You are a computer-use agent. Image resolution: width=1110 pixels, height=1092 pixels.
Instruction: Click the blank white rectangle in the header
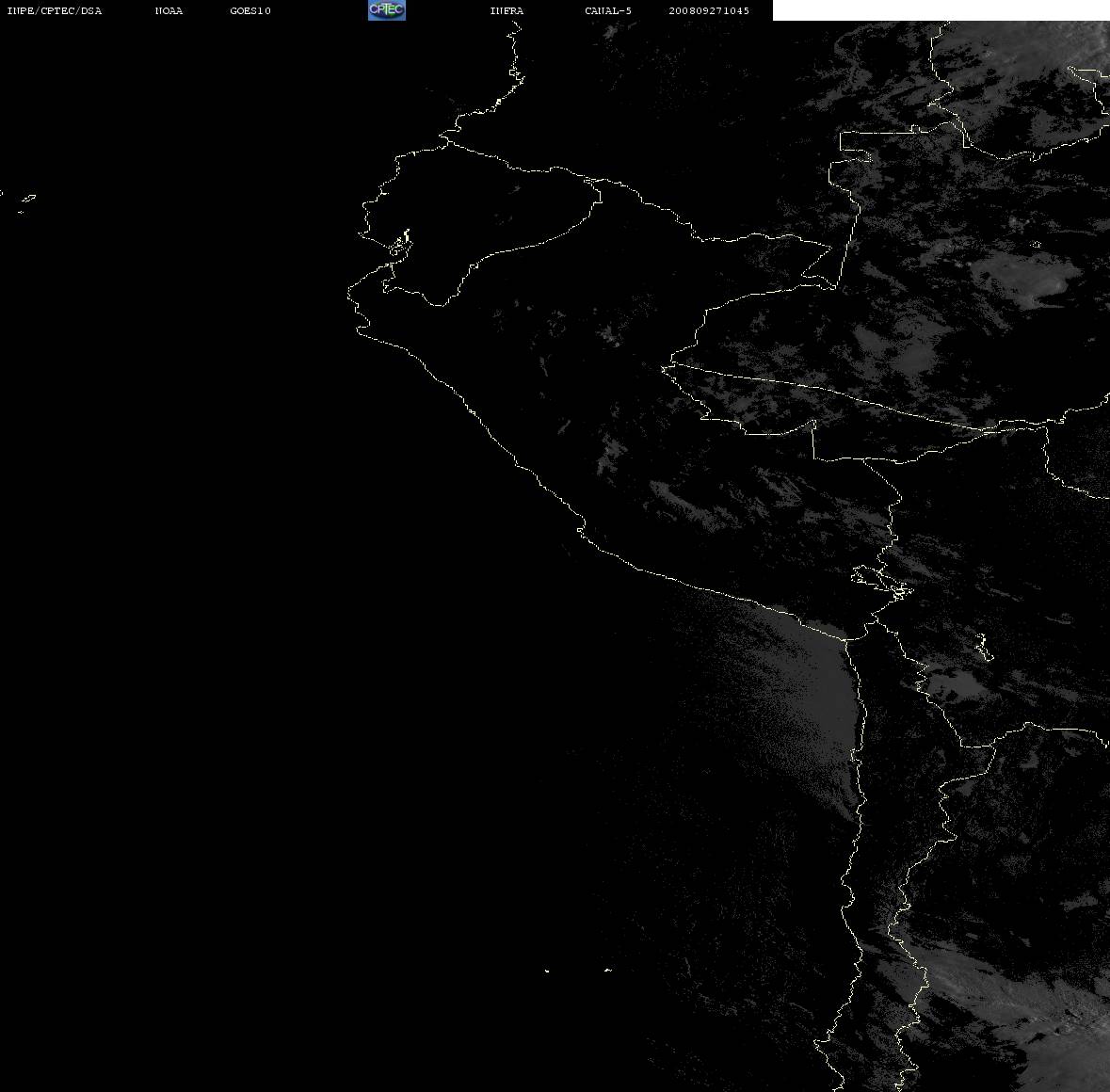coord(941,10)
